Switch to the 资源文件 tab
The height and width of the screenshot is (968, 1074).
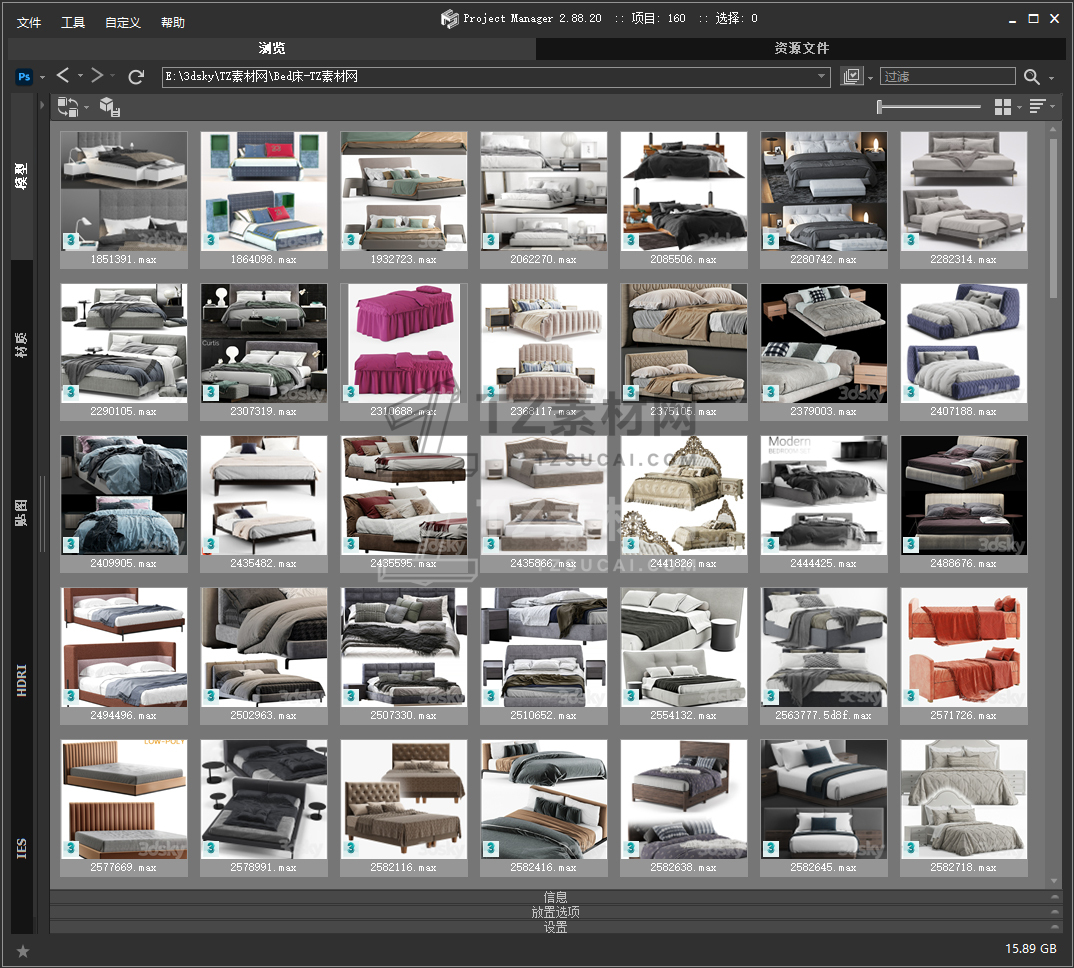click(x=801, y=48)
